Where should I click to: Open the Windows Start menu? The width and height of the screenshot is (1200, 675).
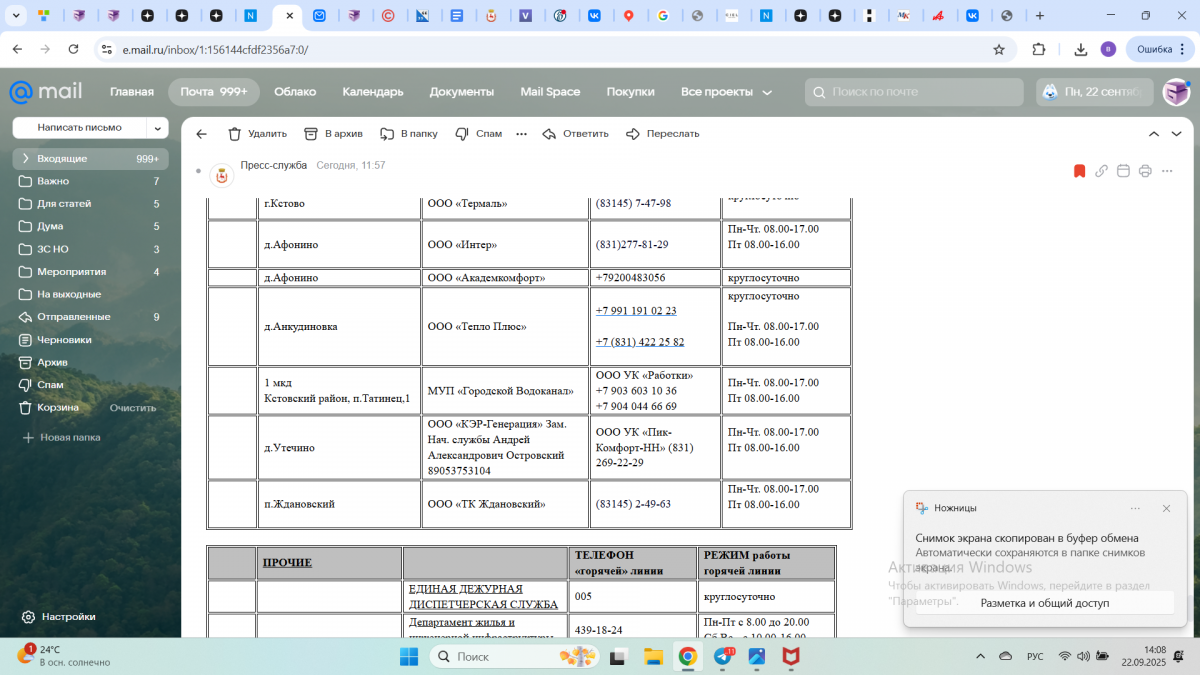pyautogui.click(x=409, y=656)
